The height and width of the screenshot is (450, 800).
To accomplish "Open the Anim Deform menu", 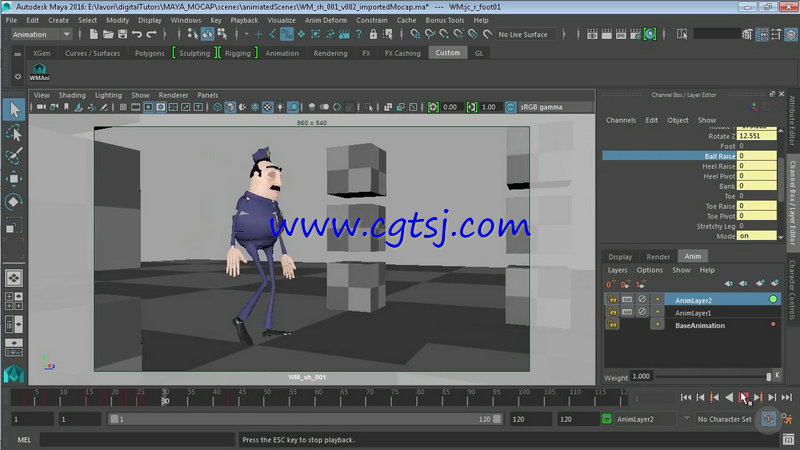I will (x=326, y=20).
